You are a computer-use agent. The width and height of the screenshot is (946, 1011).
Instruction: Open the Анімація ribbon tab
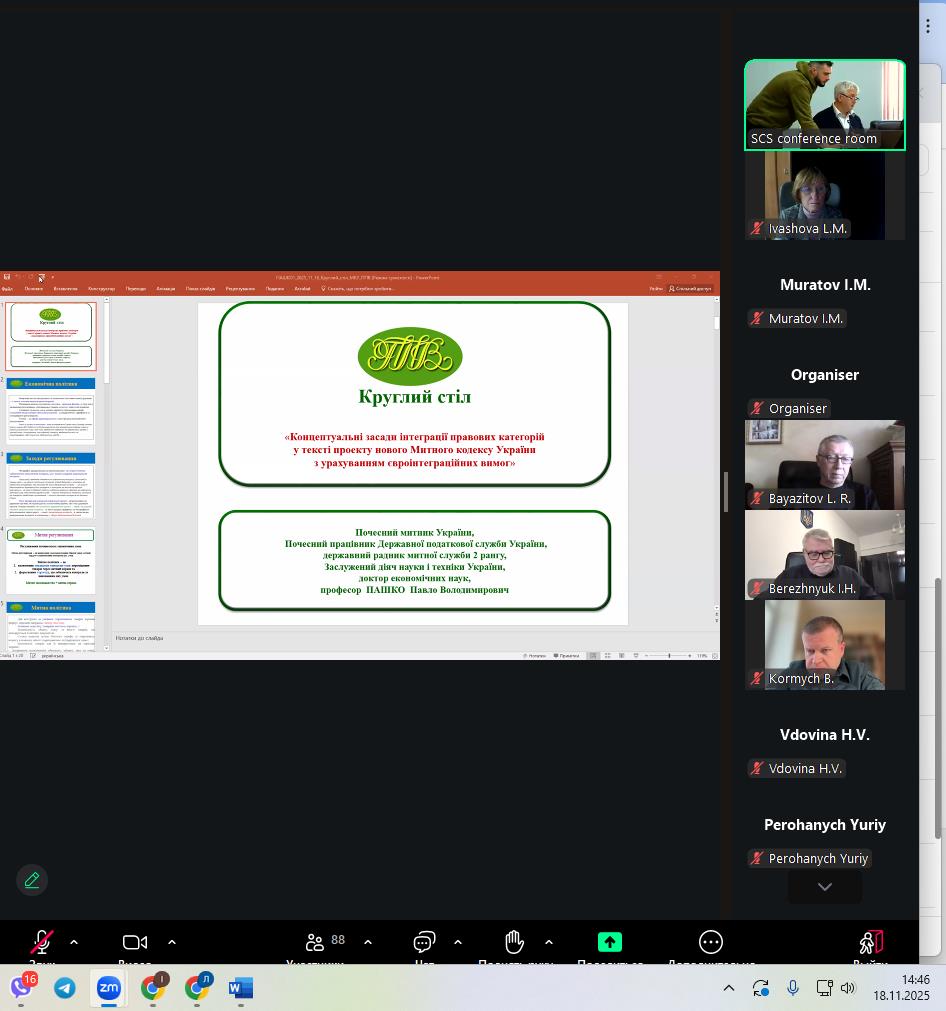point(165,289)
